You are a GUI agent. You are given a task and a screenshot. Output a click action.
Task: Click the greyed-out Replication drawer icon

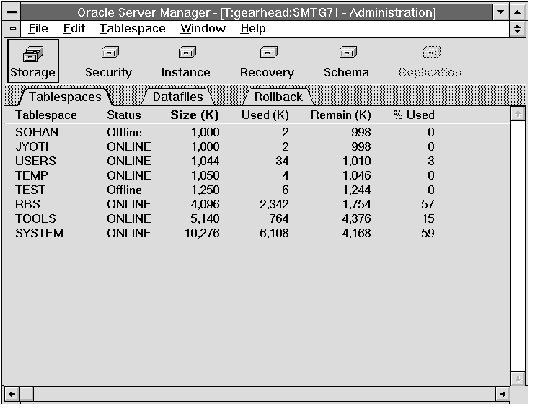431,62
